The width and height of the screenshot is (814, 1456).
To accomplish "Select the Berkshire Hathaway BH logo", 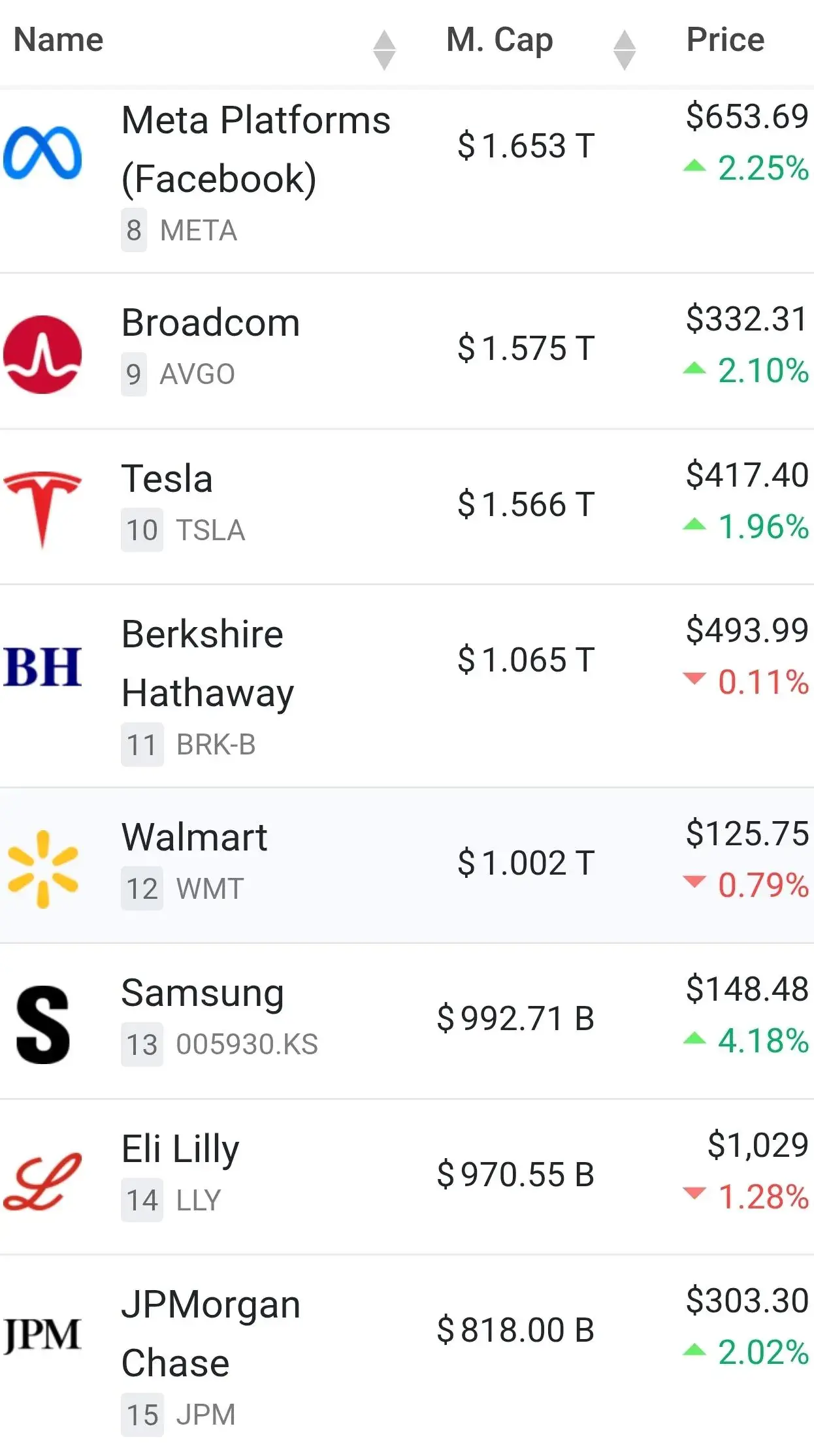I will click(x=42, y=666).
